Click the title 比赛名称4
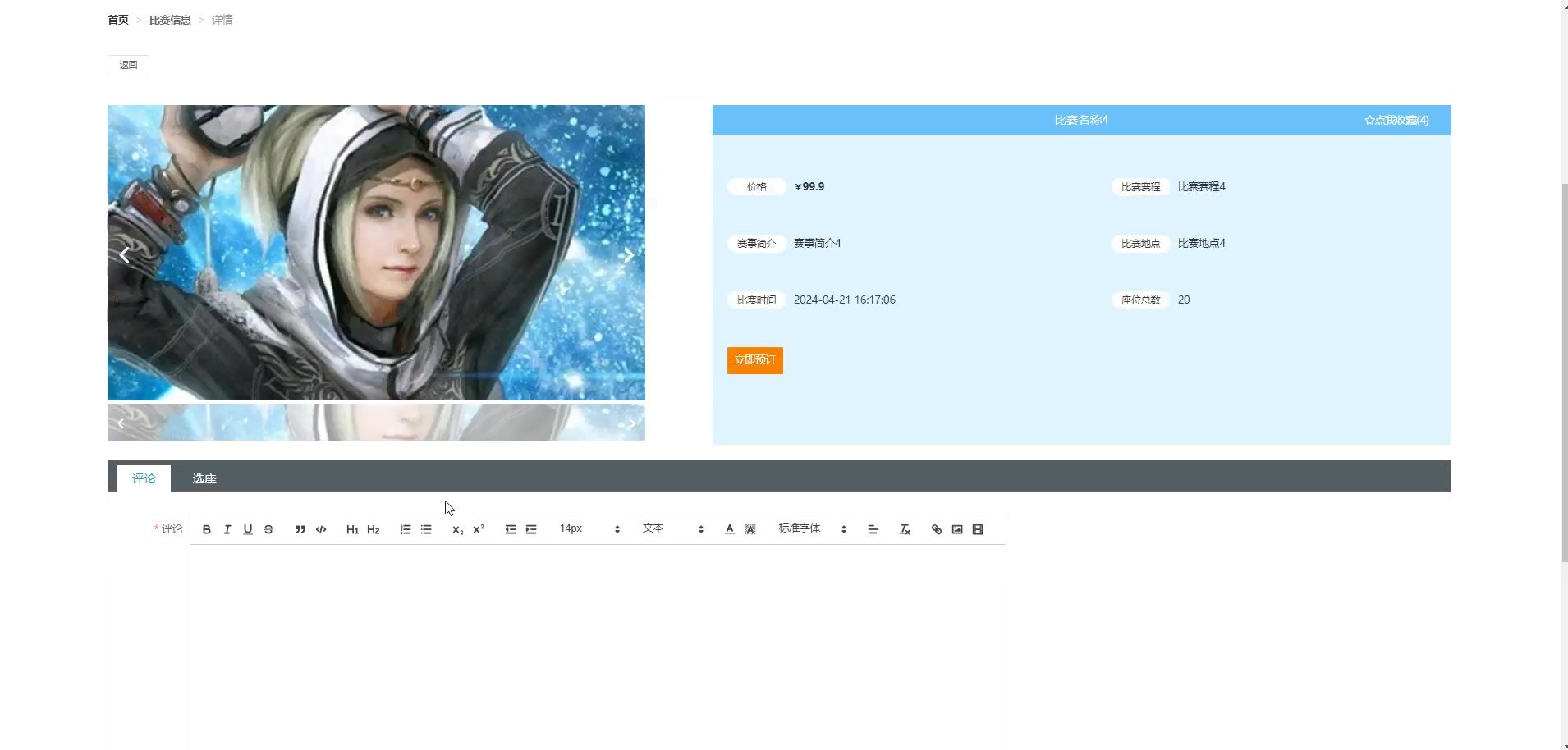1568x750 pixels. [1081, 120]
